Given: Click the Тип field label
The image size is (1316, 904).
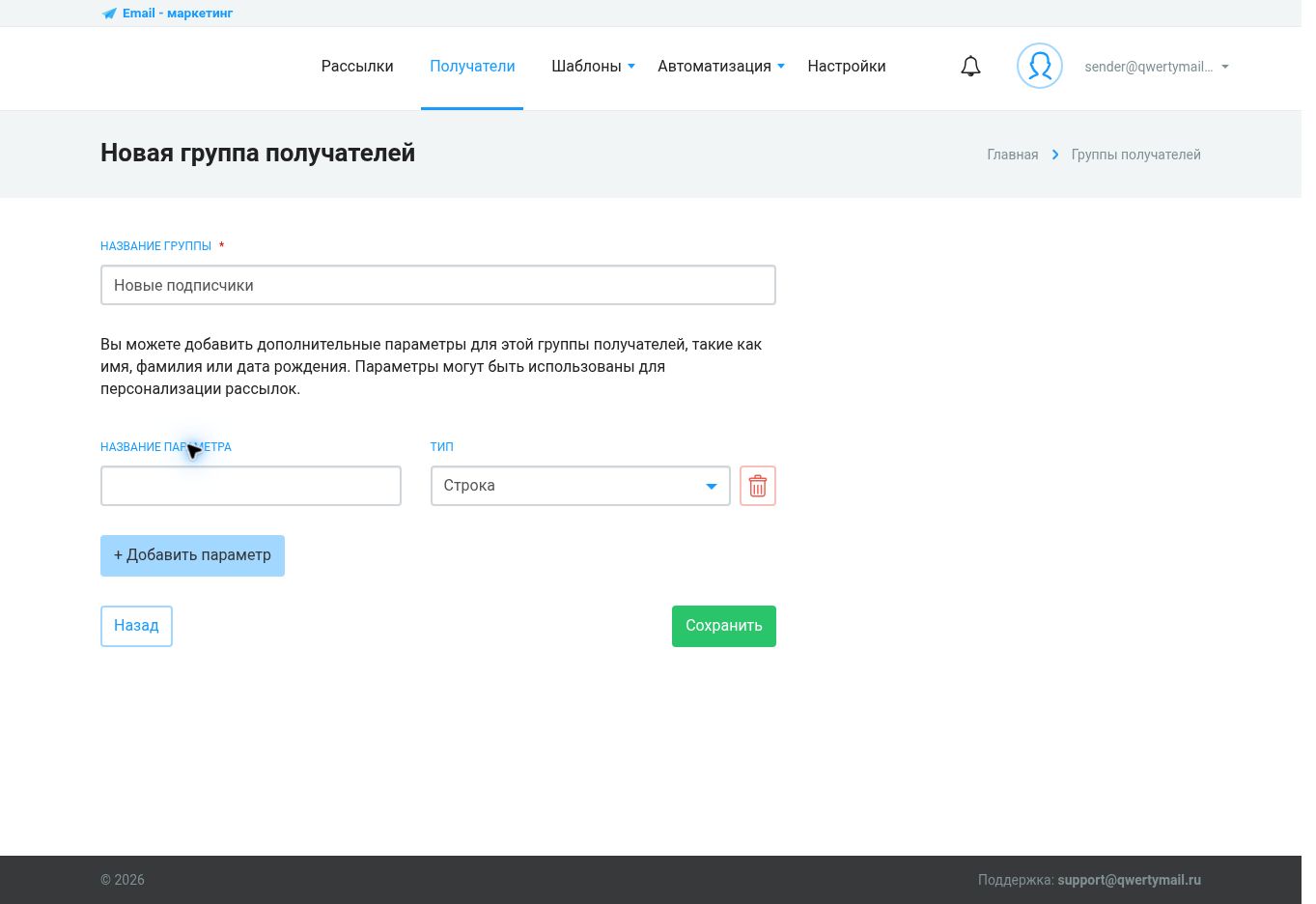Looking at the screenshot, I should pyautogui.click(x=441, y=447).
